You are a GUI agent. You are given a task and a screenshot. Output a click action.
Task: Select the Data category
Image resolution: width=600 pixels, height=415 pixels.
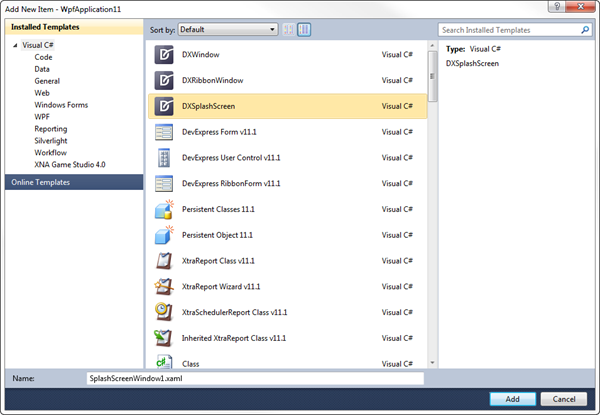pos(42,69)
